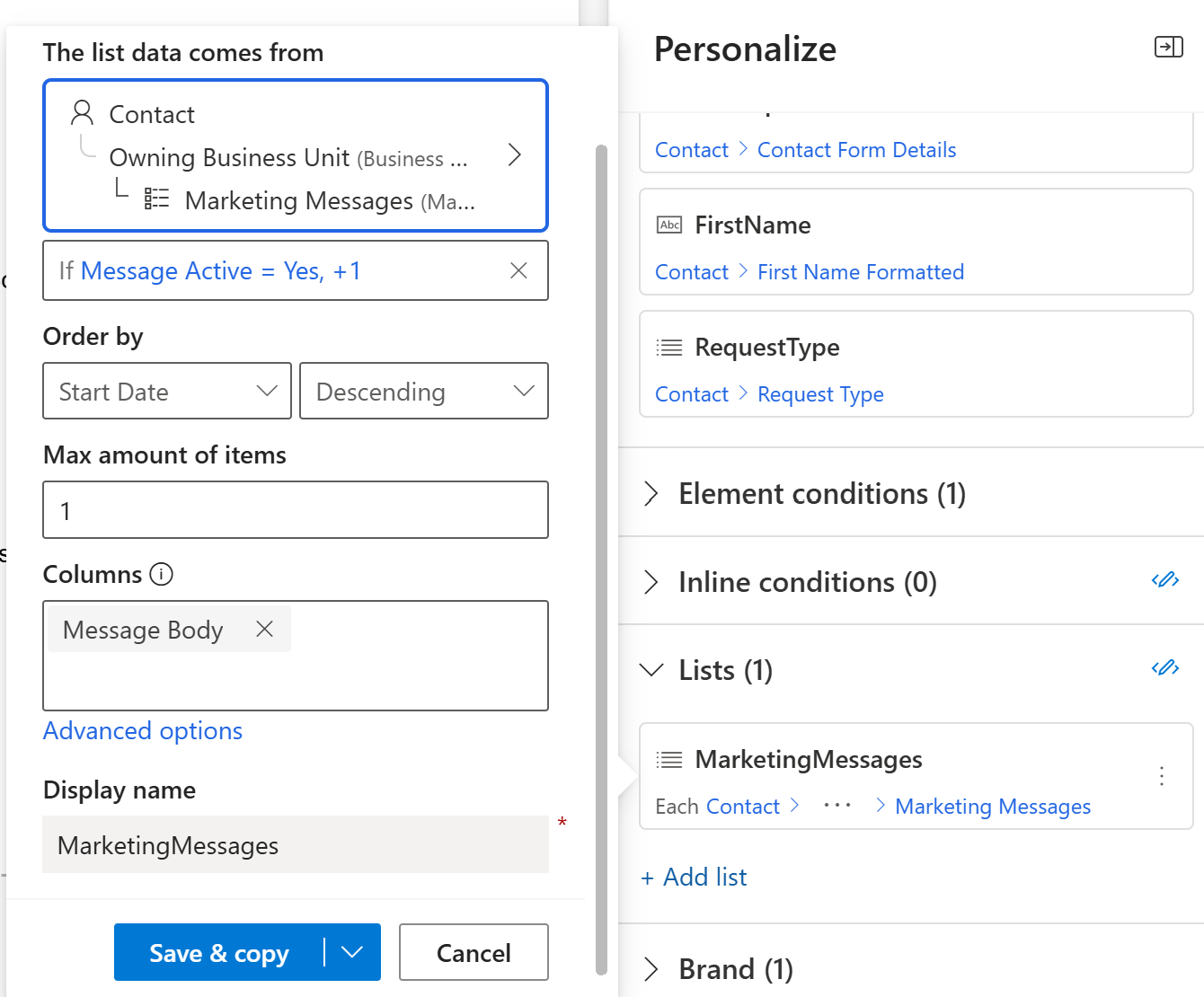The width and height of the screenshot is (1204, 997).
Task: Collapse the Lists section
Action: [652, 670]
